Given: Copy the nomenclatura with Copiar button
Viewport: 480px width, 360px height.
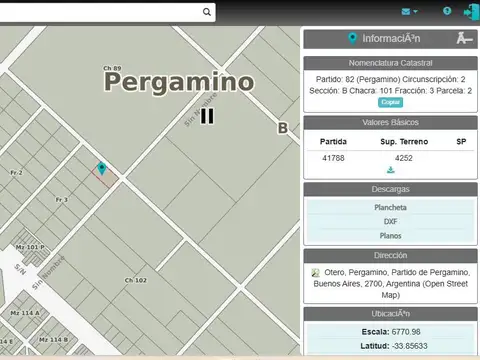Looking at the screenshot, I should coord(390,102).
